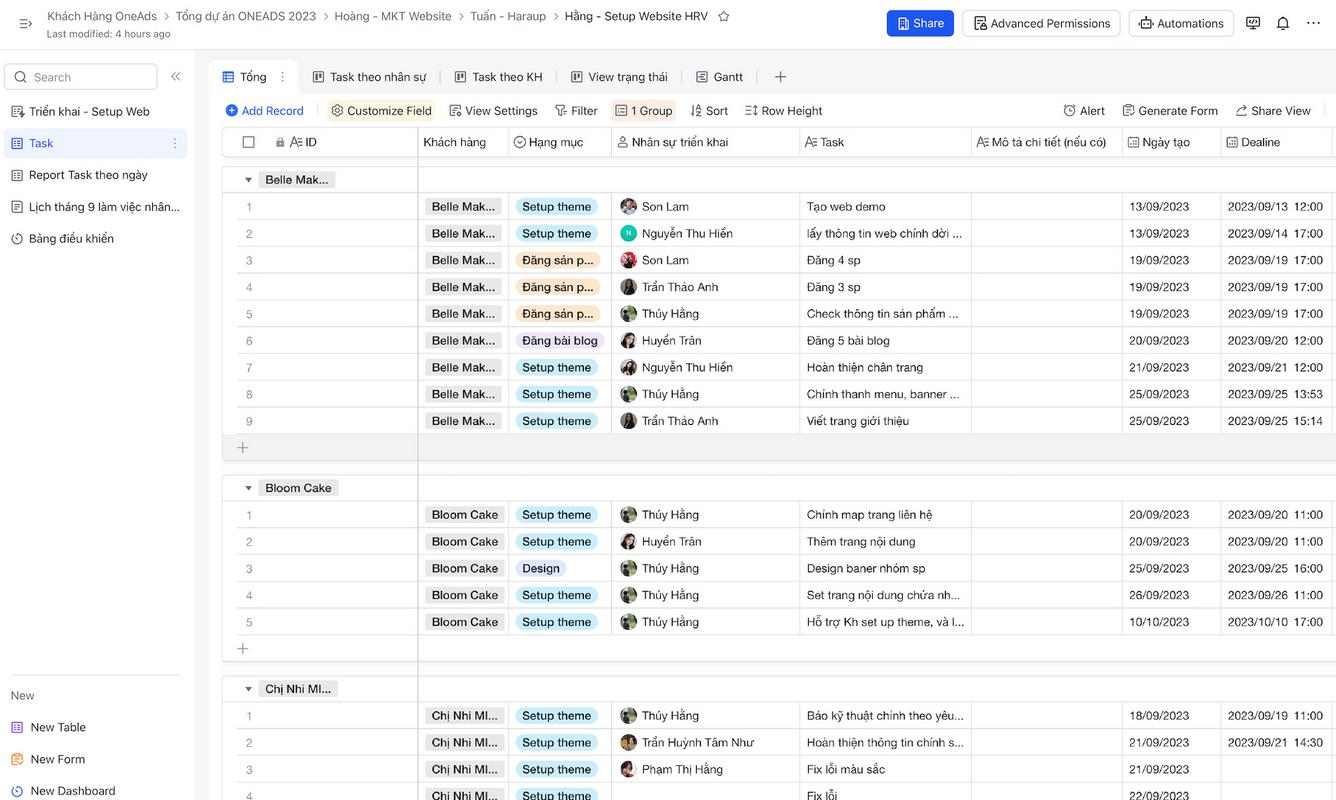The image size is (1336, 800).
Task: Open Bảng điều khiển dashboard in sidebar
Action: tap(95, 239)
